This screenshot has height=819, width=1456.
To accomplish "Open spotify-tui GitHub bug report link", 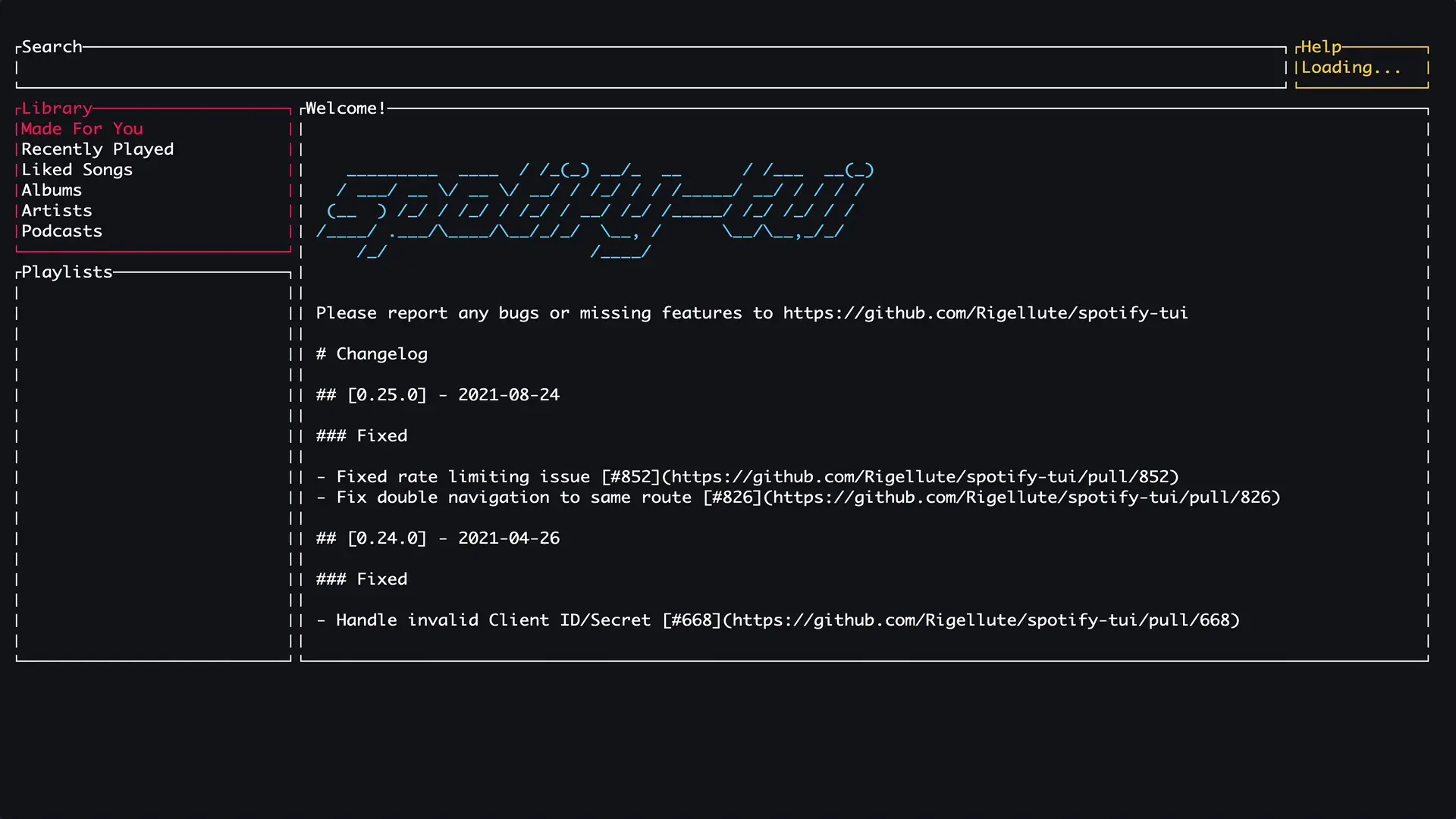I will click(x=985, y=313).
